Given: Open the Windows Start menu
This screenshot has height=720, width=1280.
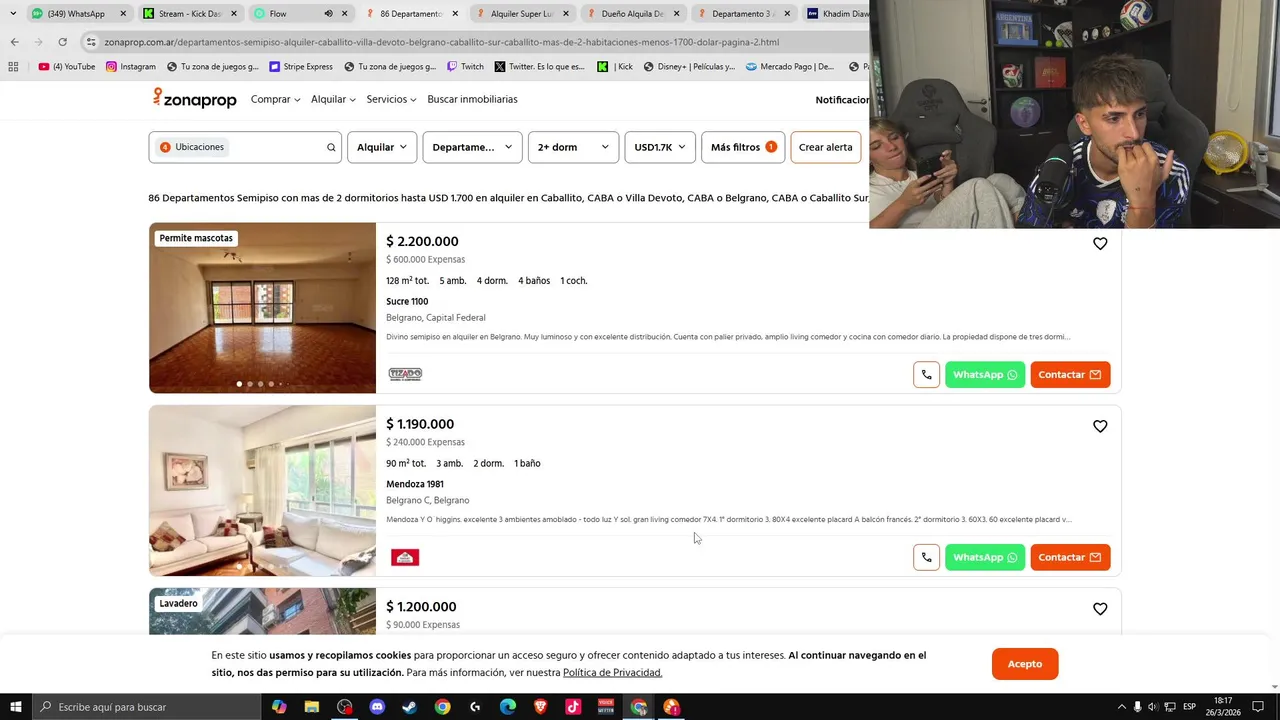Looking at the screenshot, I should 16,707.
